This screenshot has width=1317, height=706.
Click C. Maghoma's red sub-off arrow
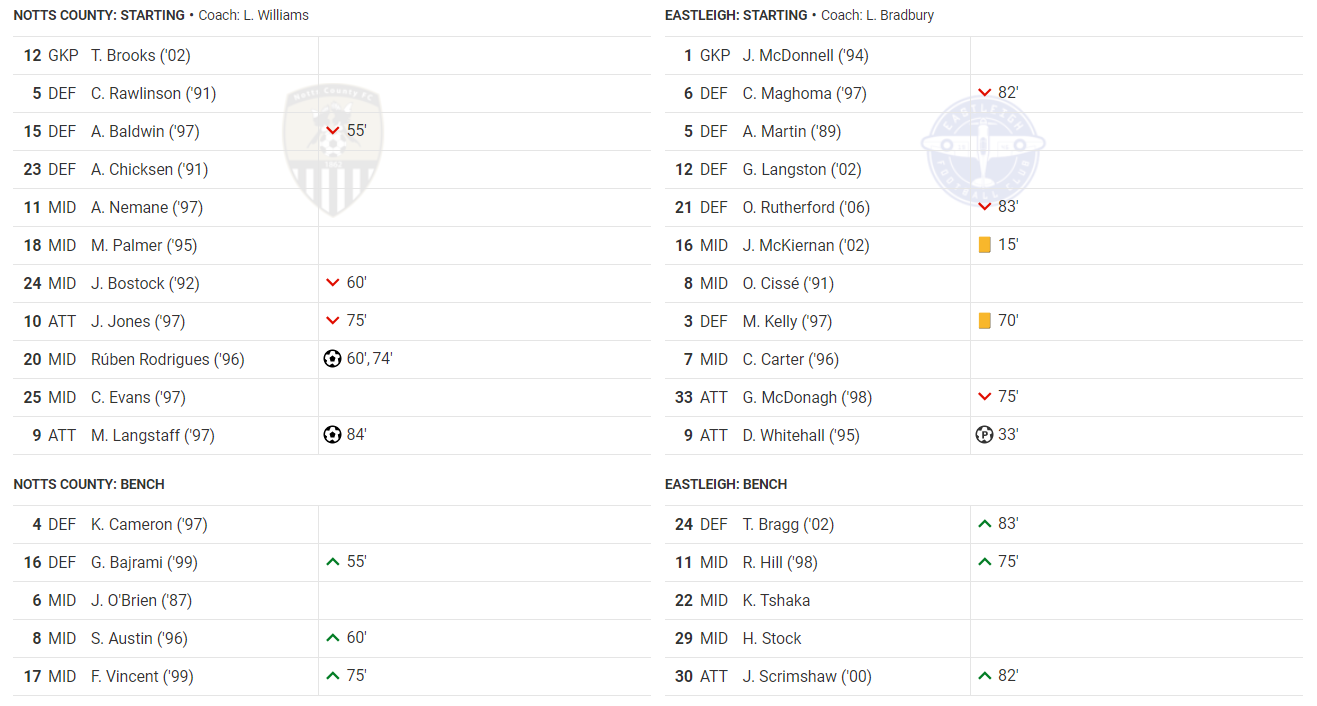tap(985, 93)
